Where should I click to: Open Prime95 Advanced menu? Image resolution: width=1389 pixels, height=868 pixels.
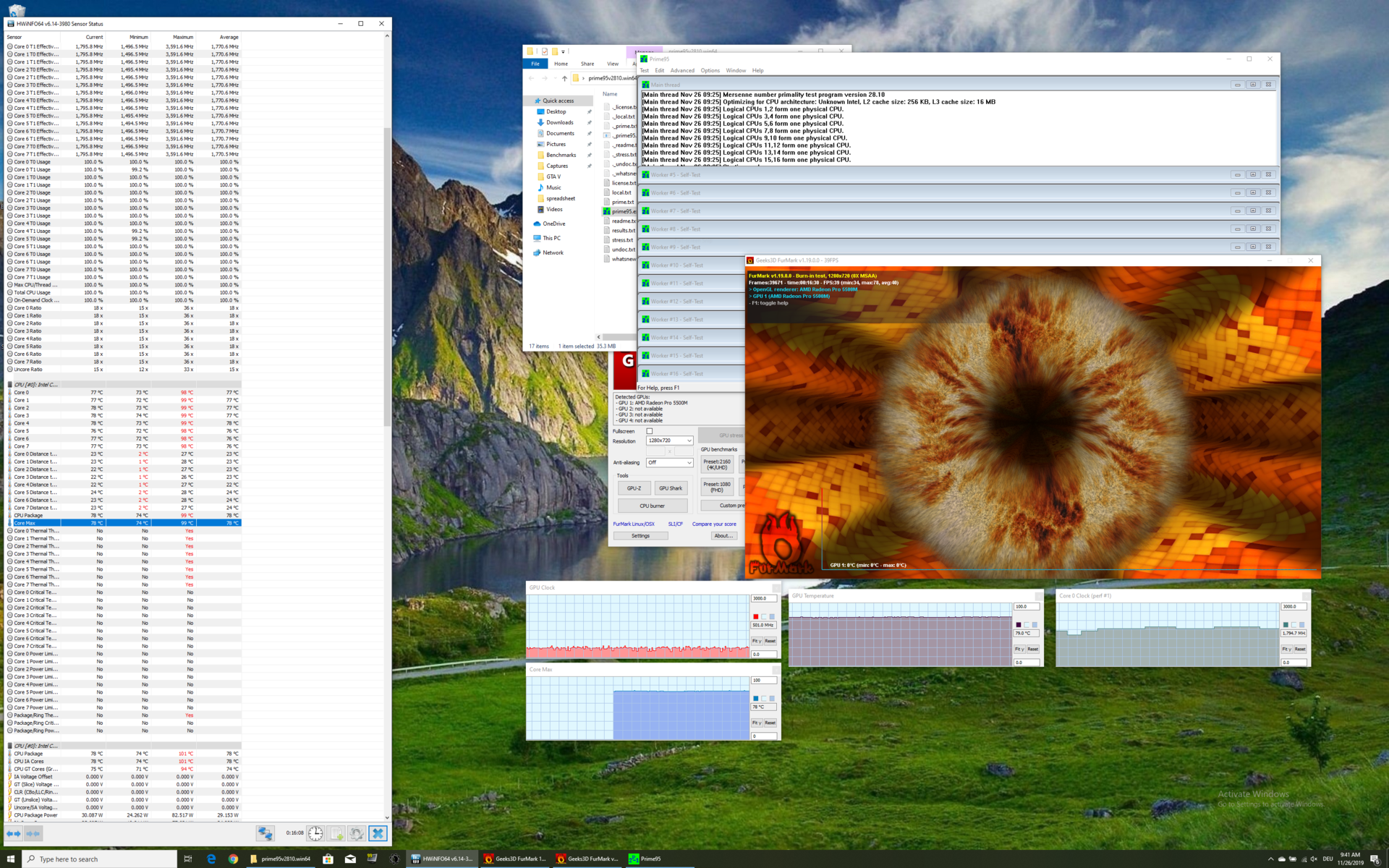point(681,70)
